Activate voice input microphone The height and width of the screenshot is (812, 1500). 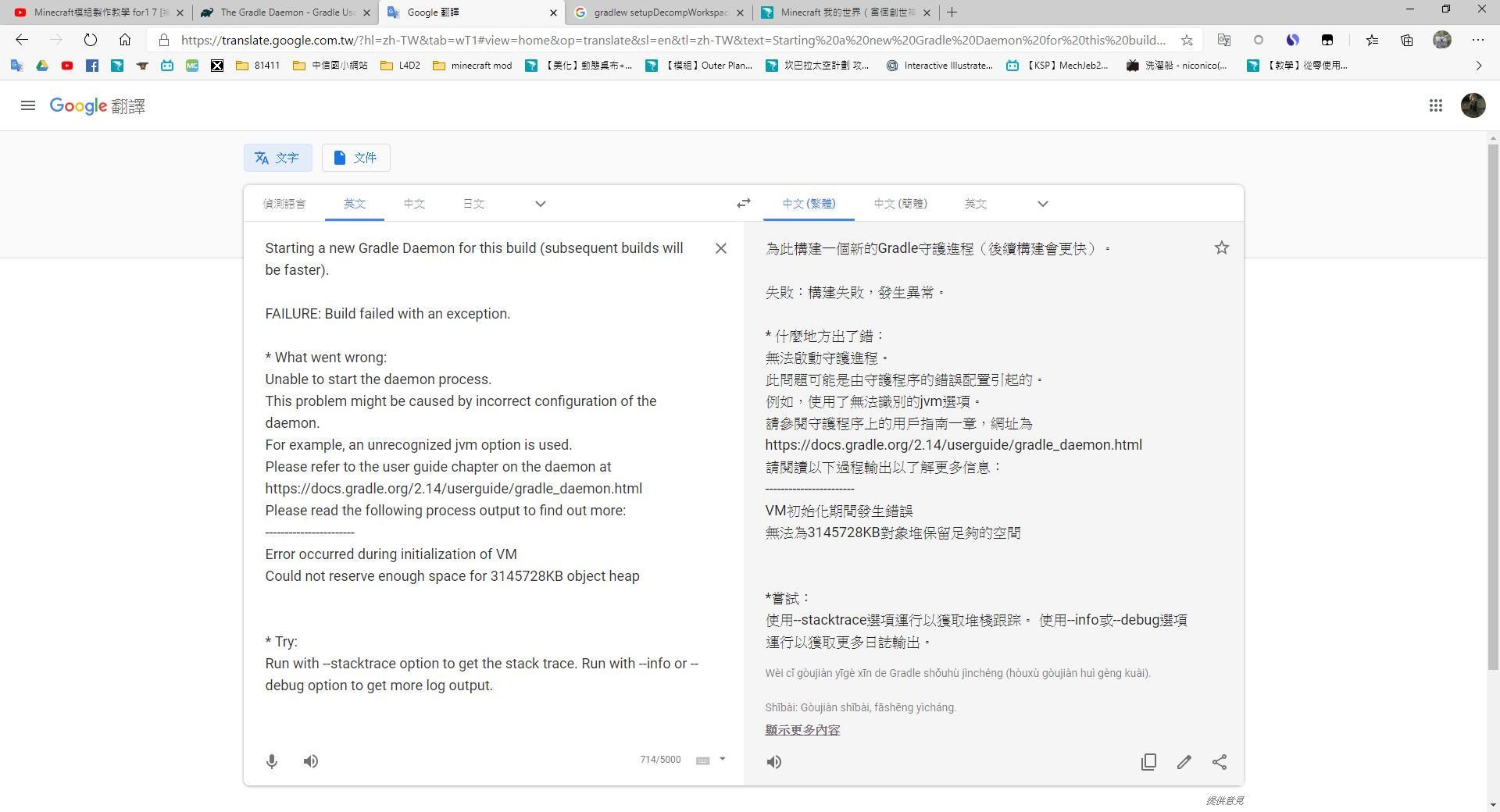click(271, 761)
